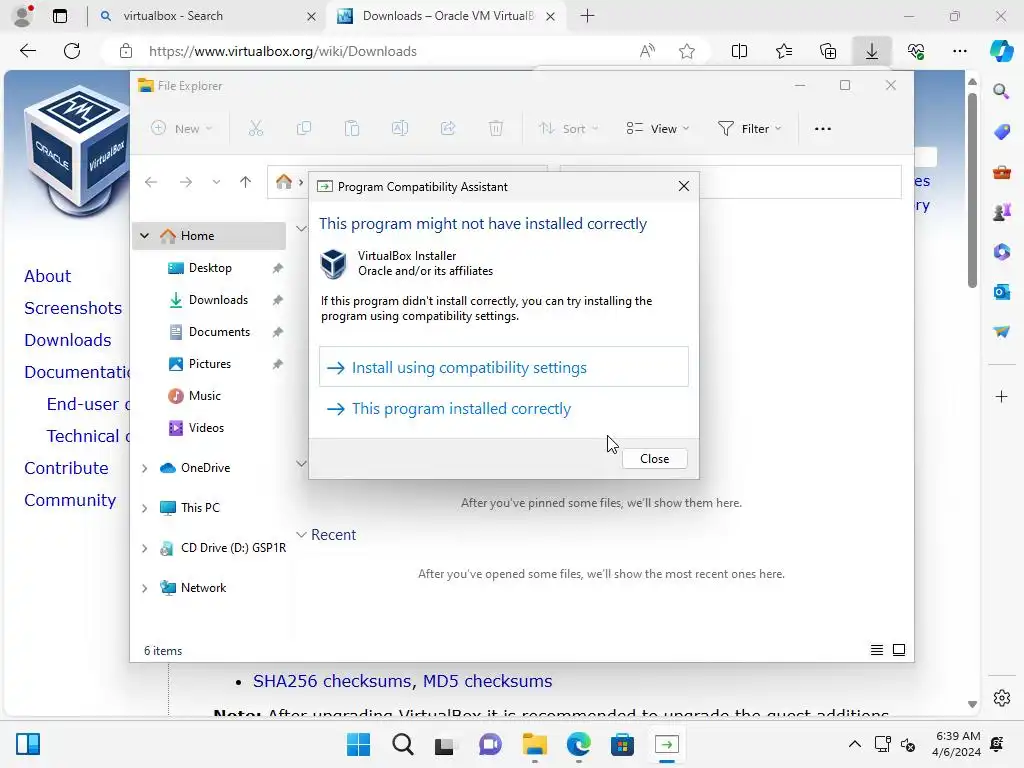Open the Favorites list icon
The image size is (1024, 768).
pos(784,51)
